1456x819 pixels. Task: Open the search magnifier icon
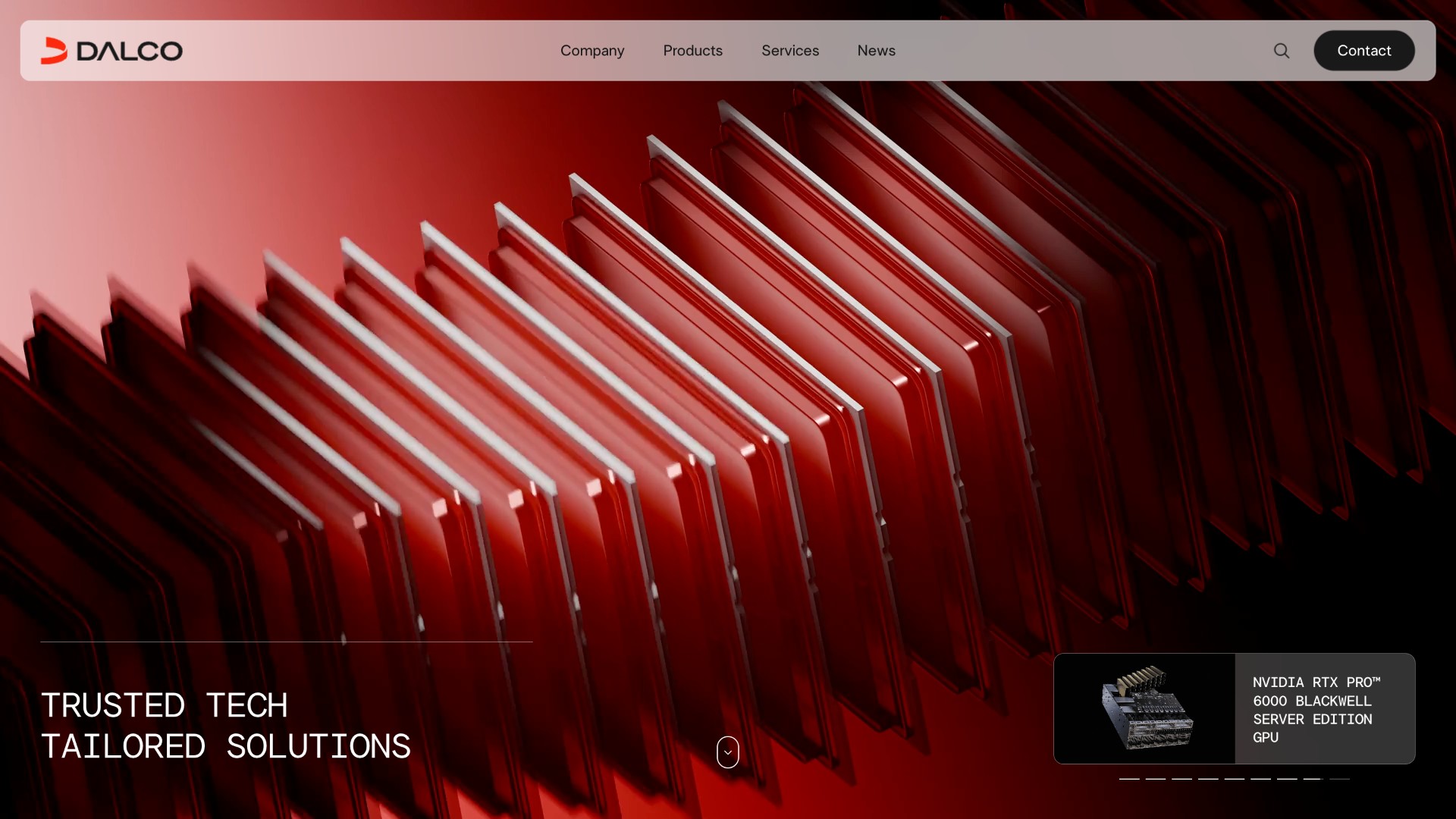click(x=1282, y=51)
